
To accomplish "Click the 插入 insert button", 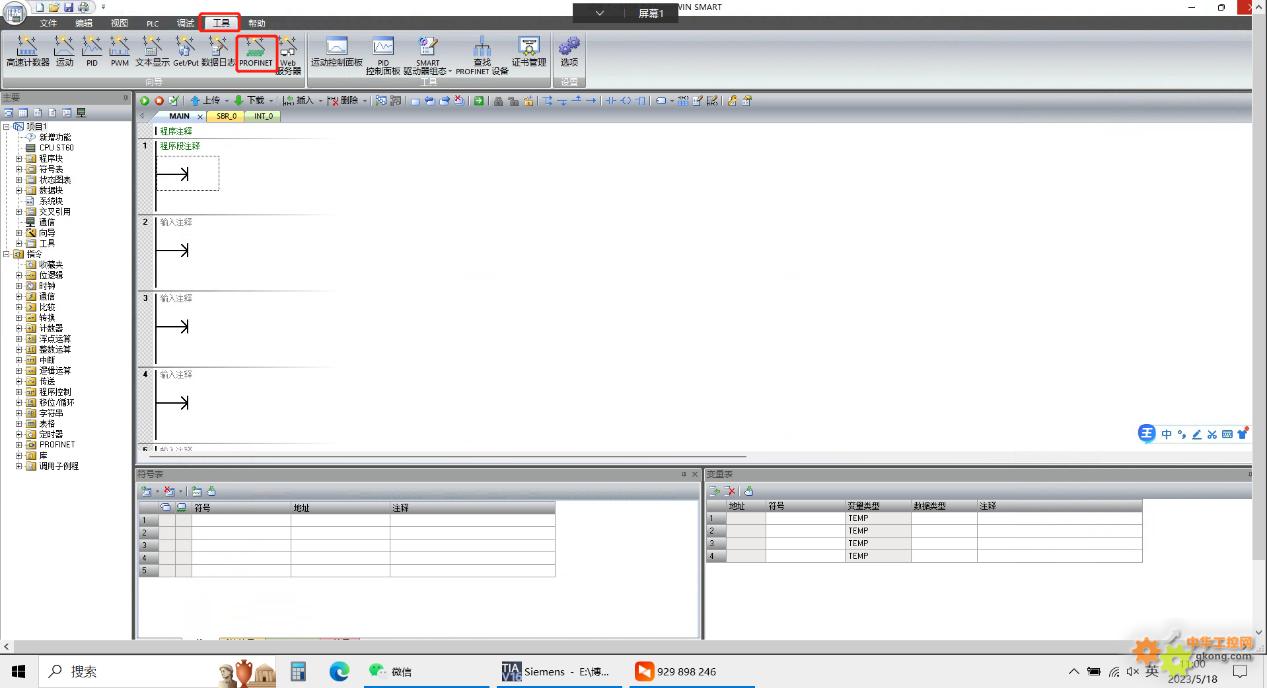I will (299, 101).
